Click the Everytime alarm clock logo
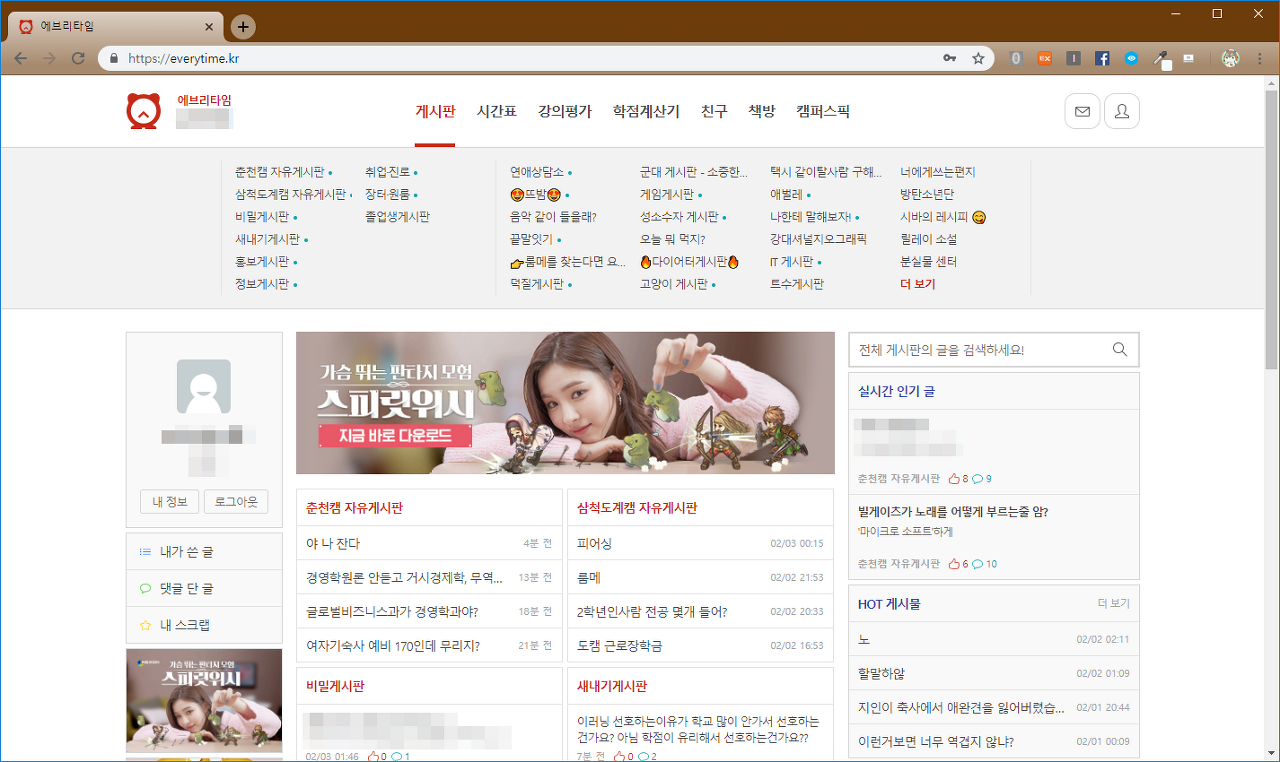1280x762 pixels. coord(143,111)
